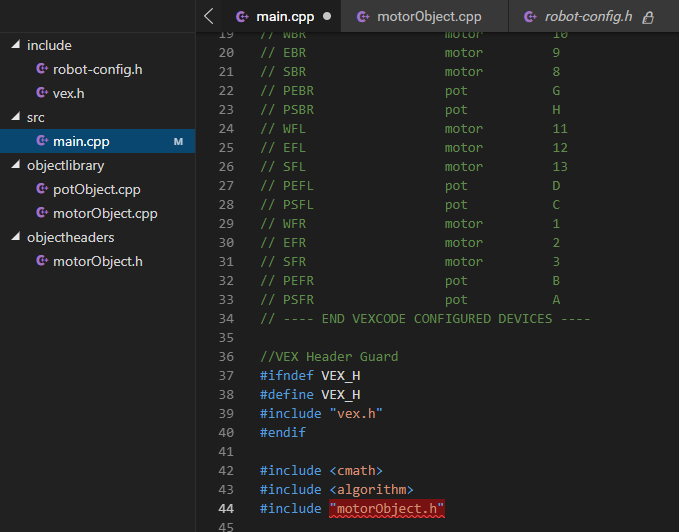Click C++ icon on robot-config.h tab
Viewport: 679px width, 532px height.
[530, 16]
